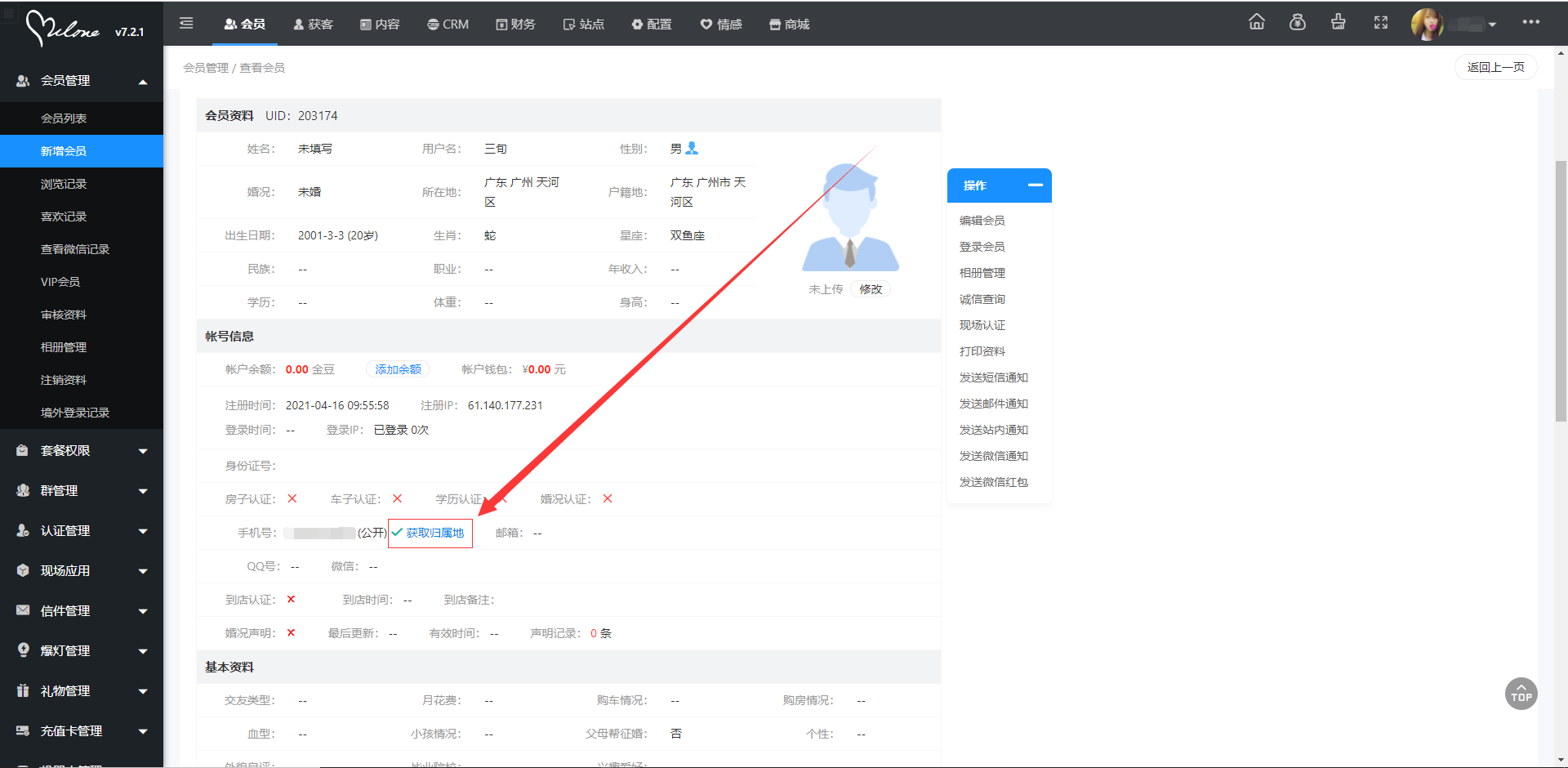
Task: Click the 获取归属地 button
Action: coord(430,533)
